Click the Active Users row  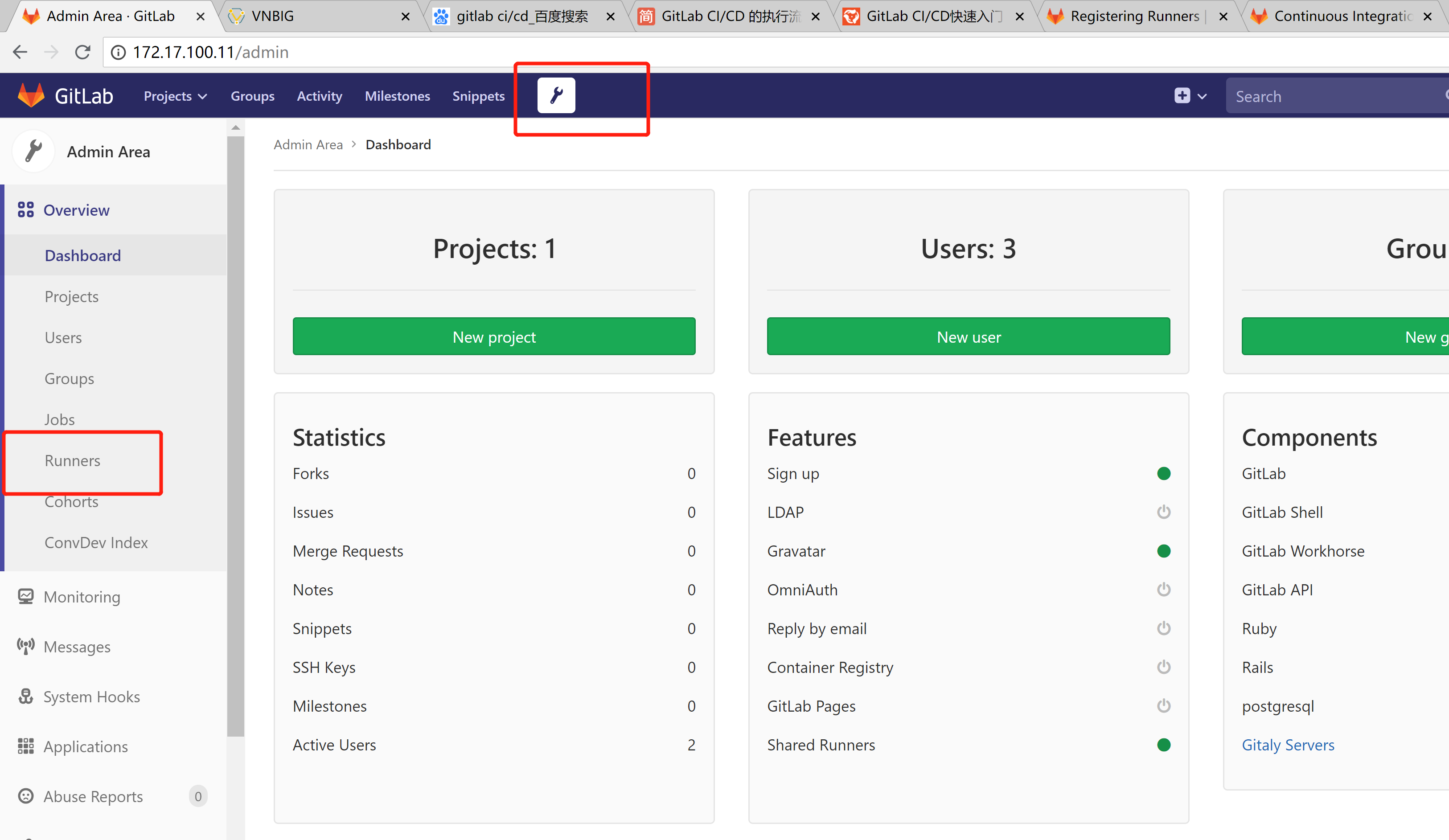point(494,745)
